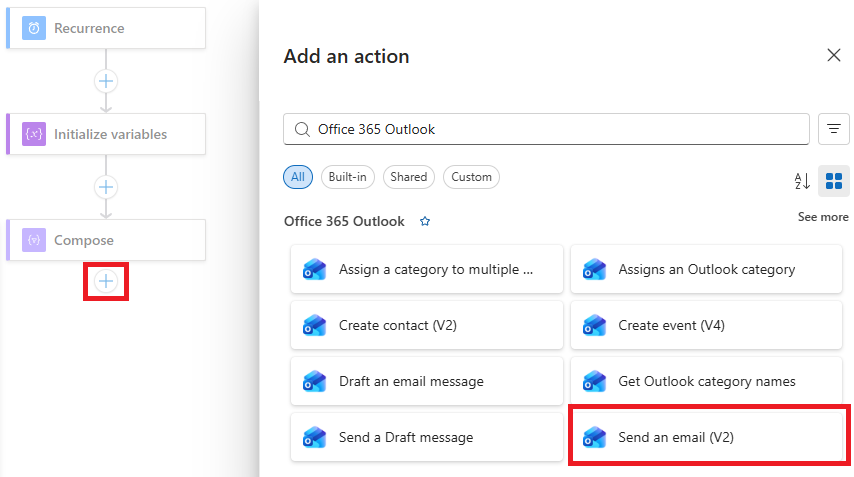Select the Custom filter tab
The height and width of the screenshot is (477, 854).
[471, 177]
